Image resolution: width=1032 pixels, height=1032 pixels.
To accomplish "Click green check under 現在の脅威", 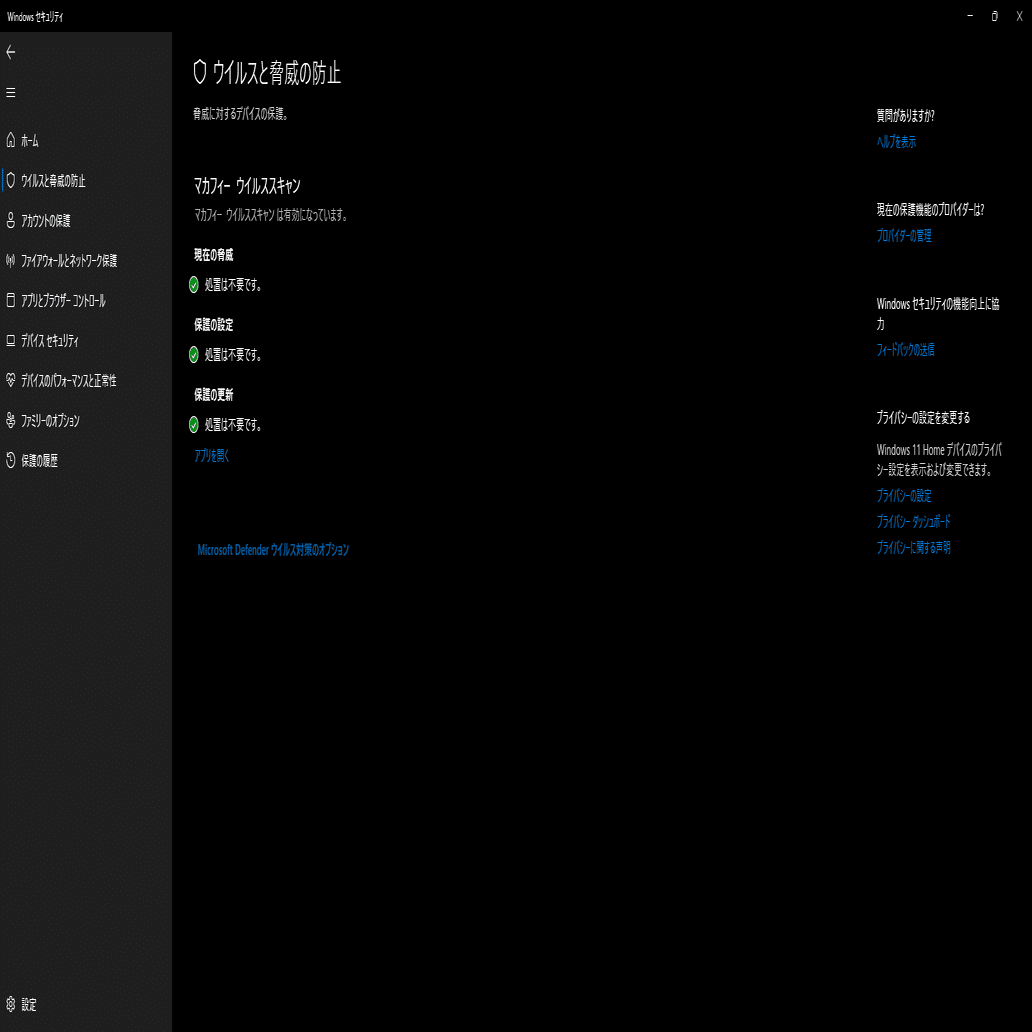I will pyautogui.click(x=194, y=285).
